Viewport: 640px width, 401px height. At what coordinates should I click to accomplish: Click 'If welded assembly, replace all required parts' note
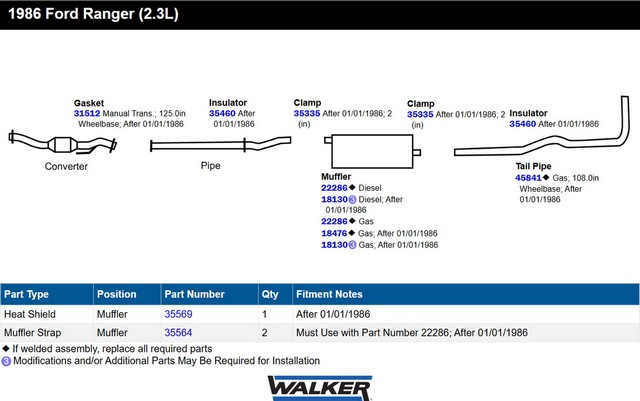(112, 349)
